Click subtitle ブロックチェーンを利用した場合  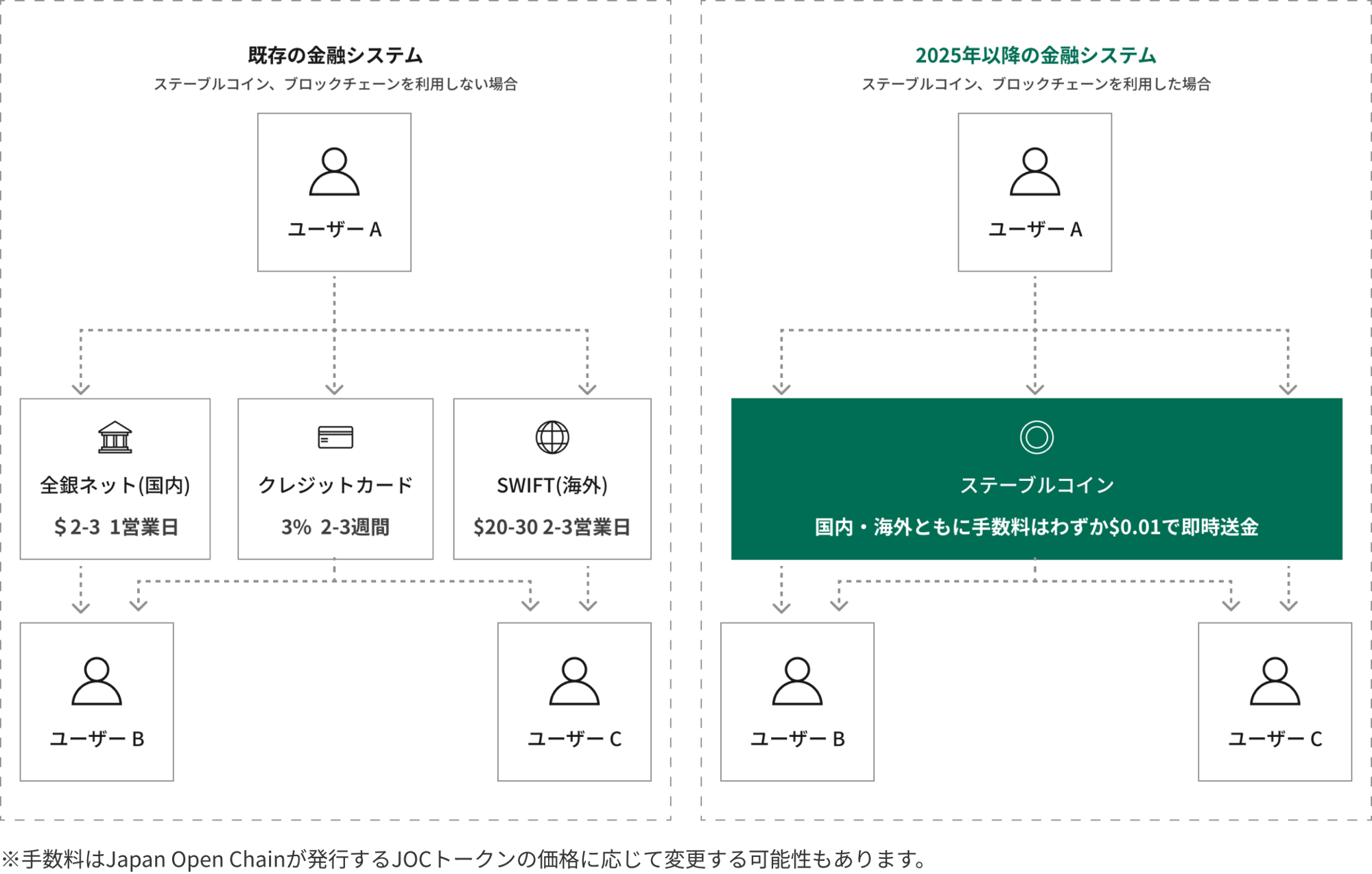[1101, 84]
